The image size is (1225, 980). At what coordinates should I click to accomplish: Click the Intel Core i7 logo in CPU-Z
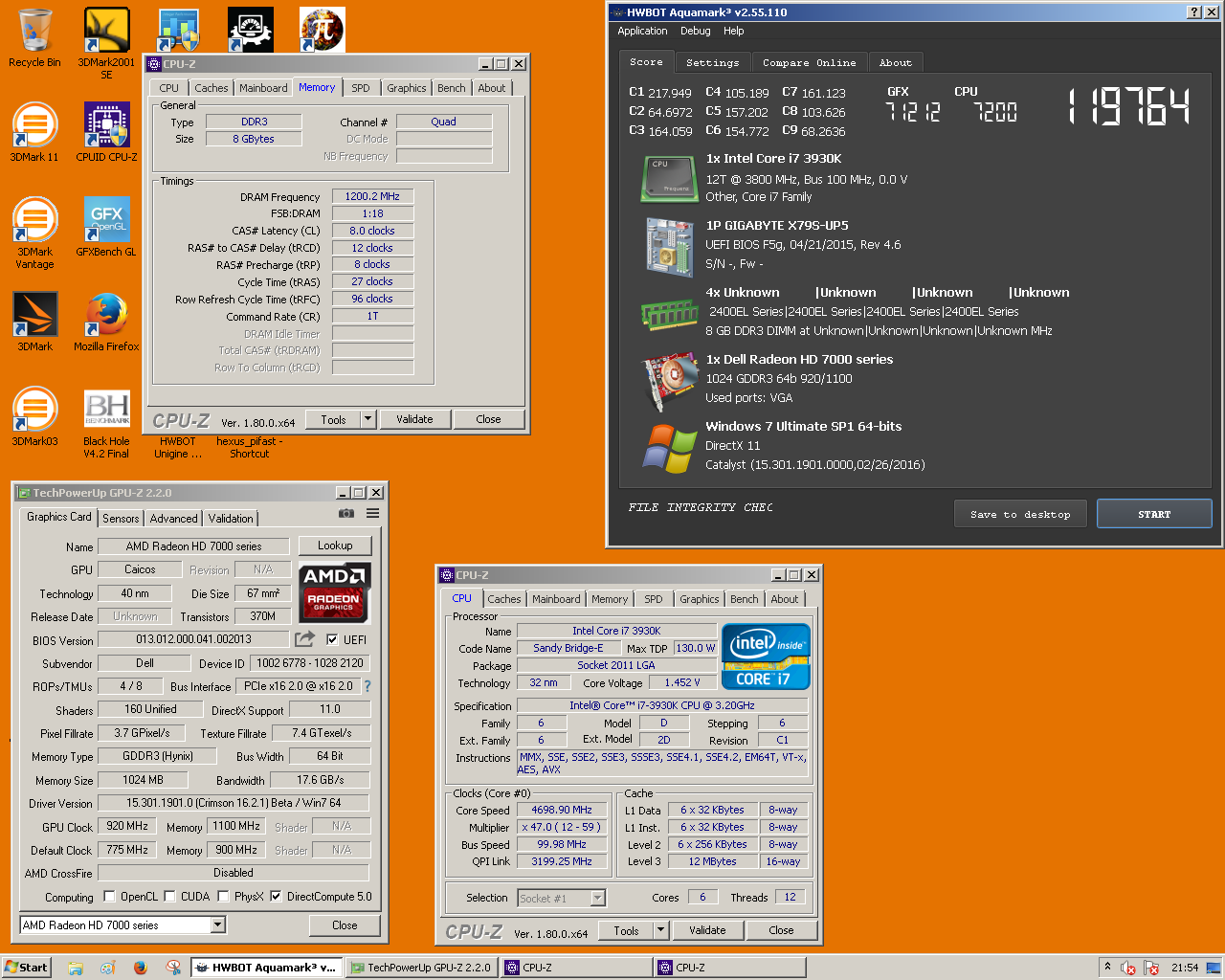(x=766, y=657)
